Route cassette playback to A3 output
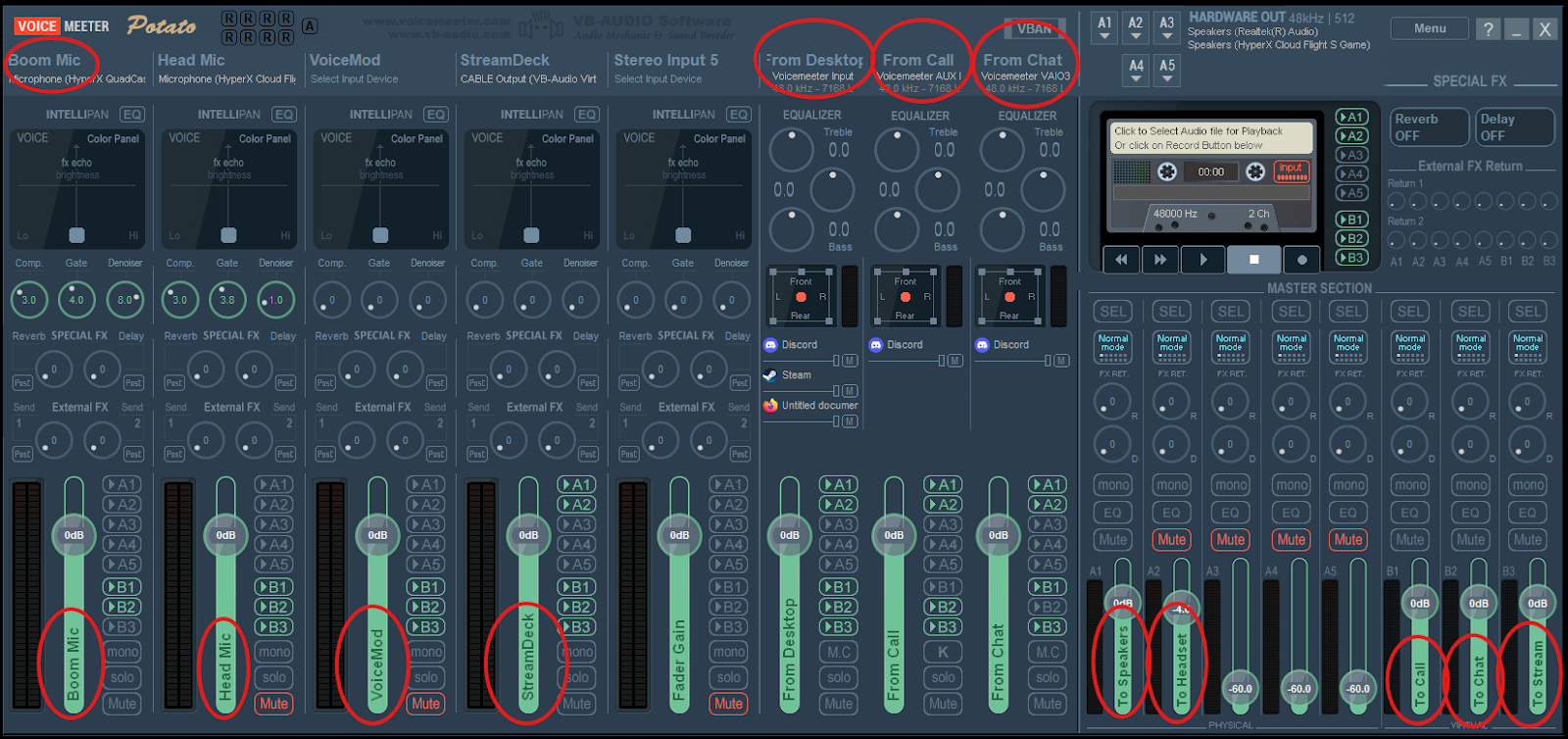This screenshot has height=739, width=1568. (1351, 155)
